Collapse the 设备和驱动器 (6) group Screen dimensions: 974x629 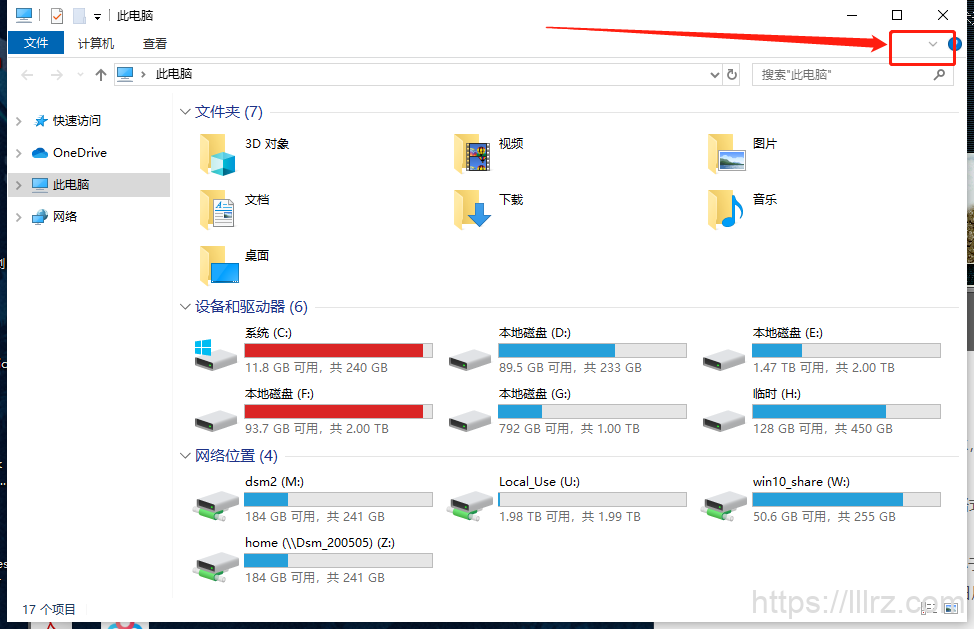[x=184, y=307]
